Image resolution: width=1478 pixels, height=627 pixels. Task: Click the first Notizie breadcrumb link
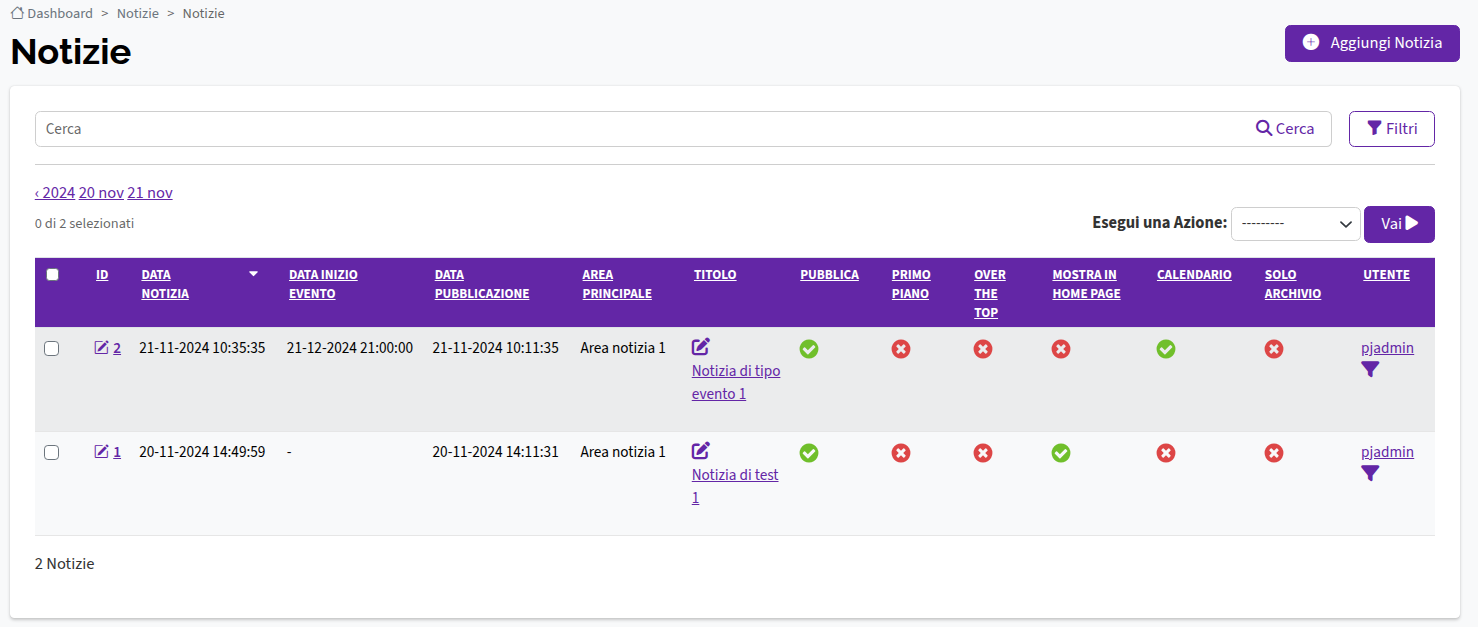[139, 14]
